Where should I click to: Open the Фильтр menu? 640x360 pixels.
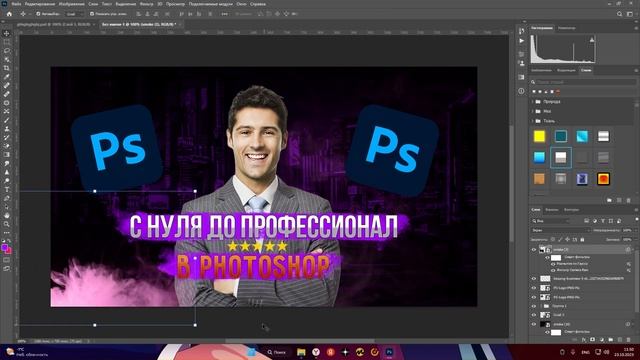coord(146,4)
